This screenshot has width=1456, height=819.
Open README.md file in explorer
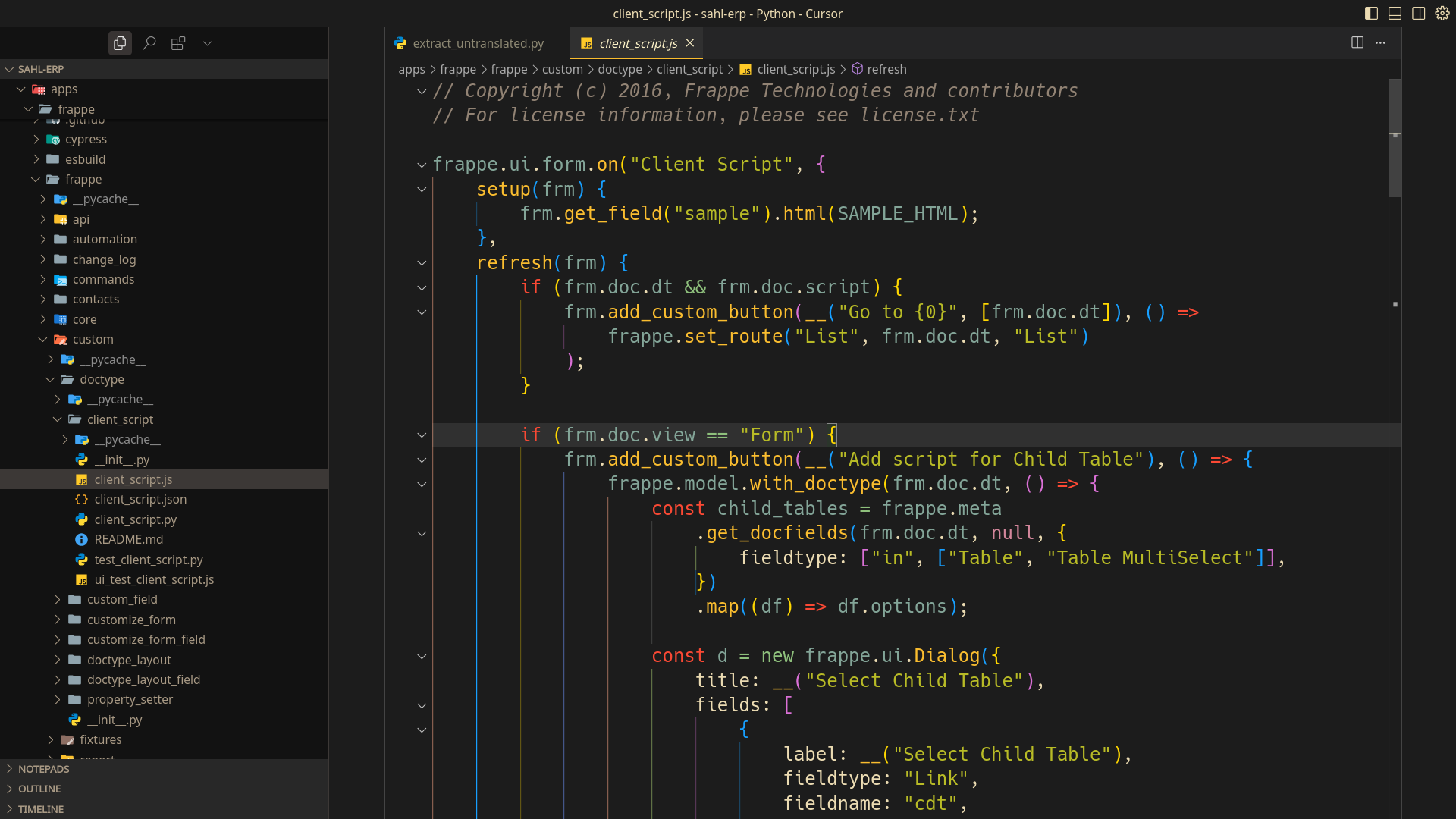pyautogui.click(x=128, y=539)
